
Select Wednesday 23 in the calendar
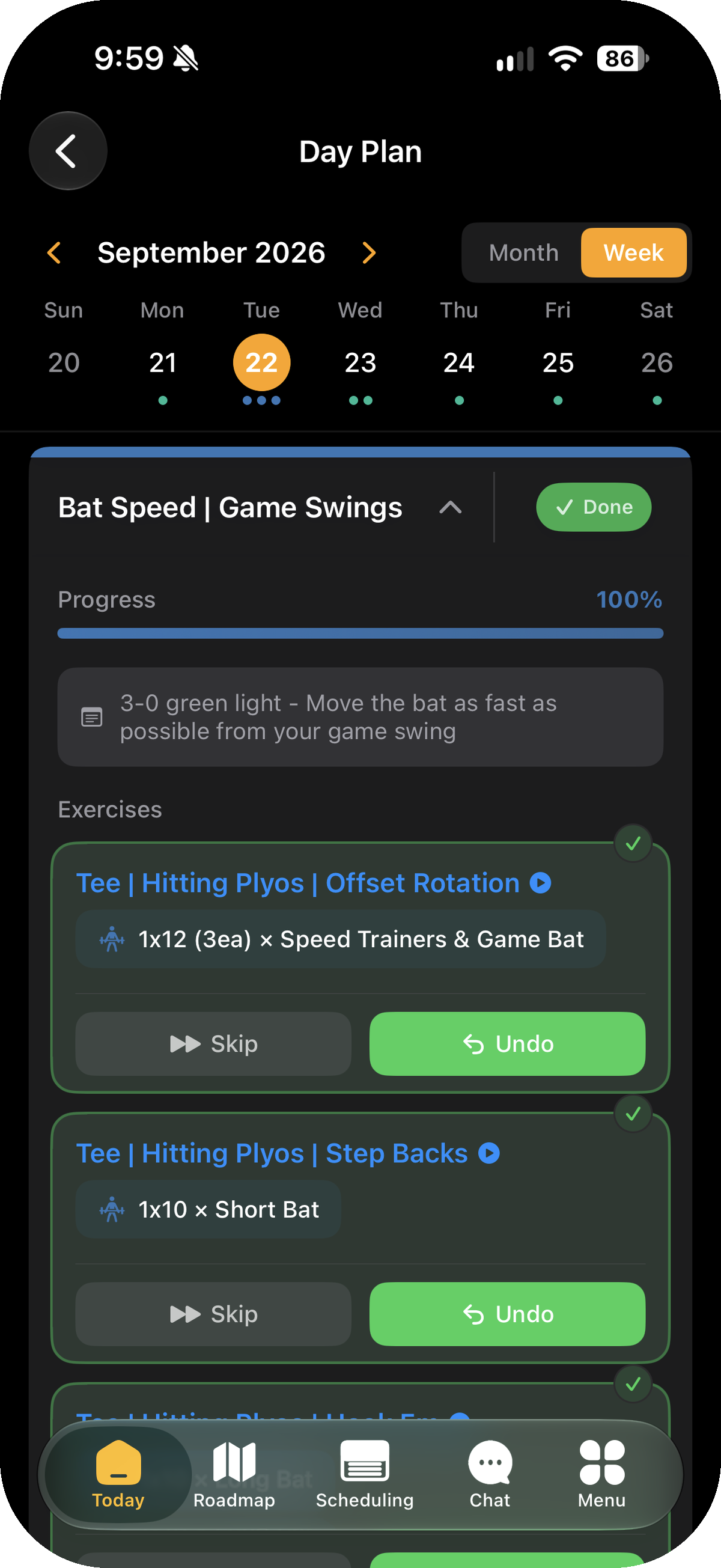(x=360, y=363)
